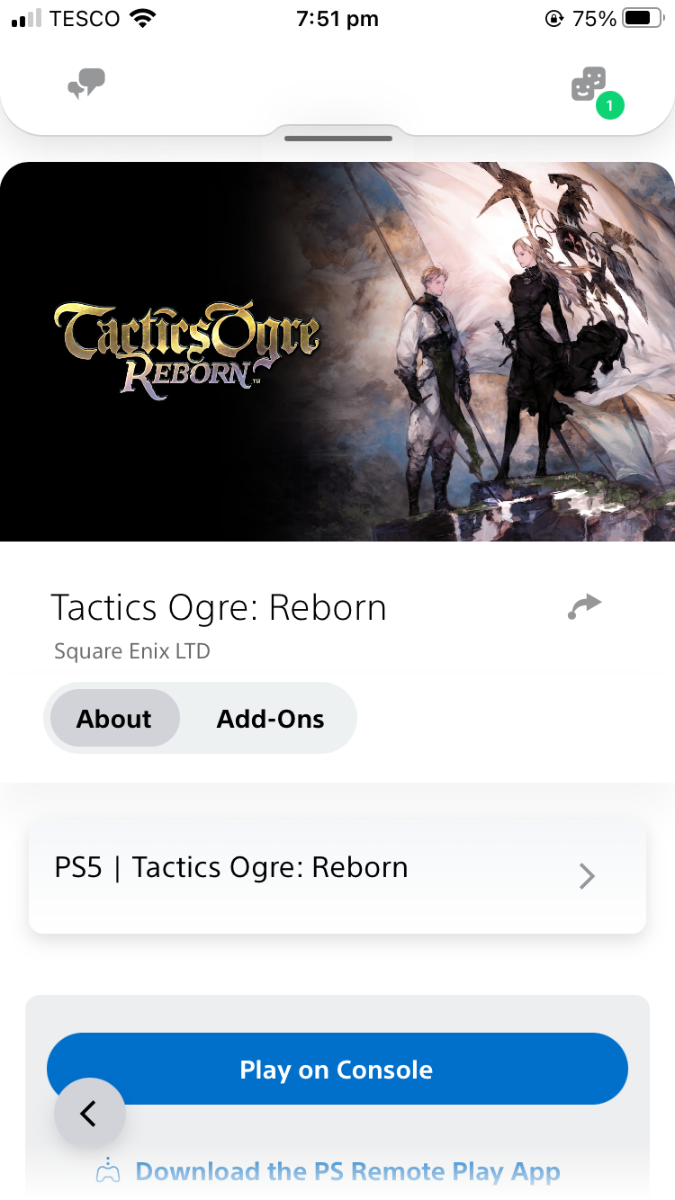Tap the rotation lock status icon
Screen dimensions: 675x1200
pos(554,18)
